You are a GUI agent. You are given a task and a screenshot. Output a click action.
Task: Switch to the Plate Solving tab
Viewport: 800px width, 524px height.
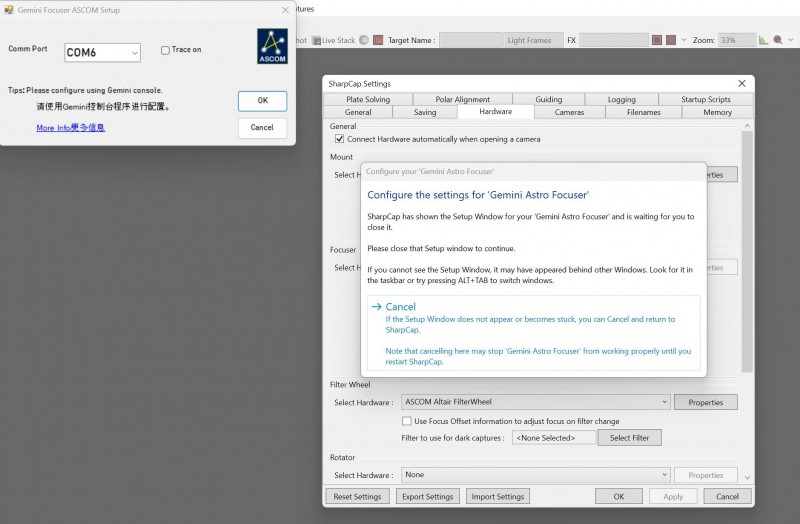click(x=368, y=99)
